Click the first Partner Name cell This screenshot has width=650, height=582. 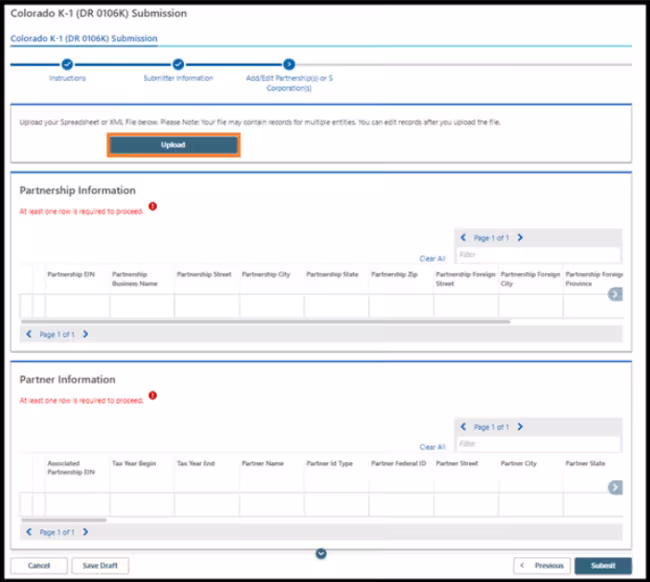point(272,504)
